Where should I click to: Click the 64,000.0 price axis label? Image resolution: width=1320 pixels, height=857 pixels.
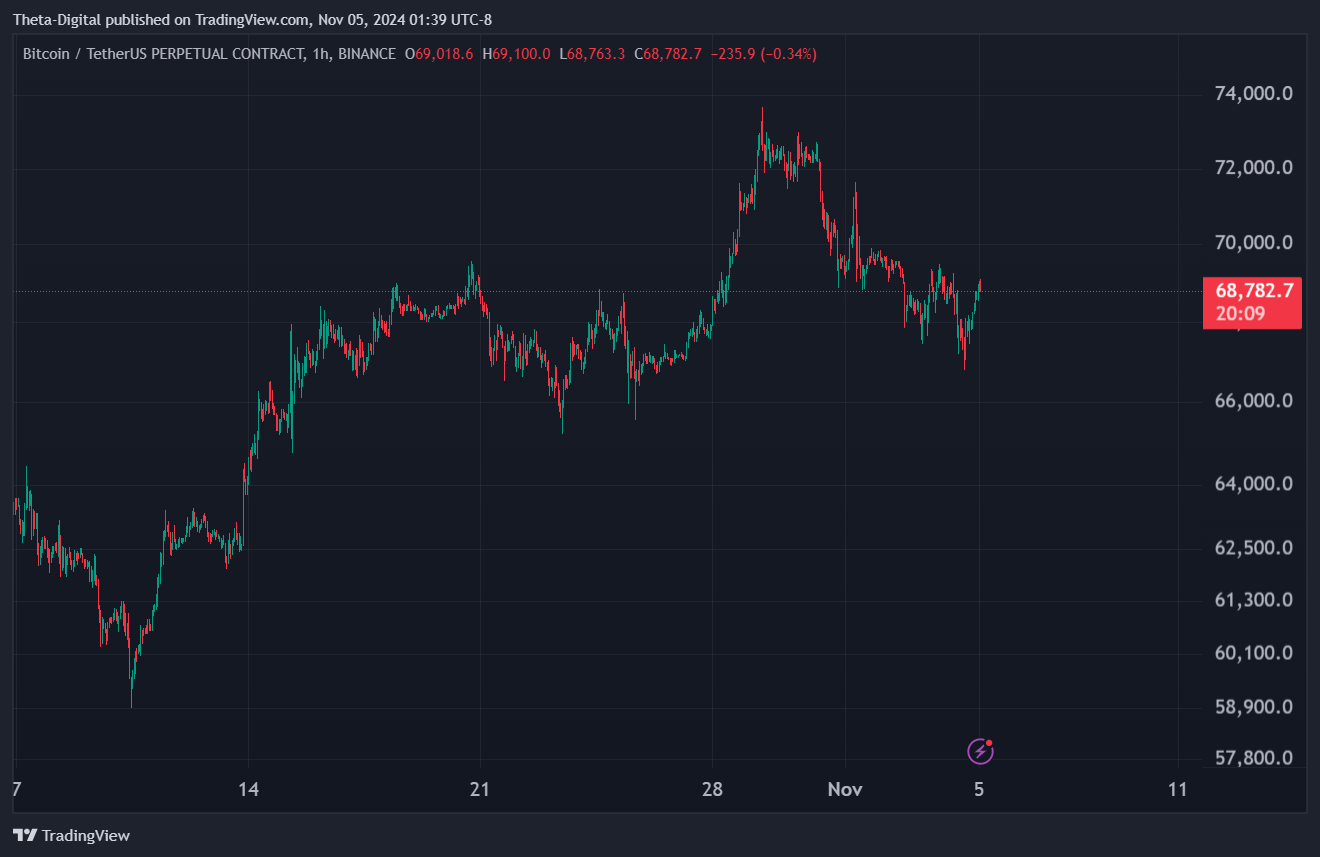(x=1254, y=483)
